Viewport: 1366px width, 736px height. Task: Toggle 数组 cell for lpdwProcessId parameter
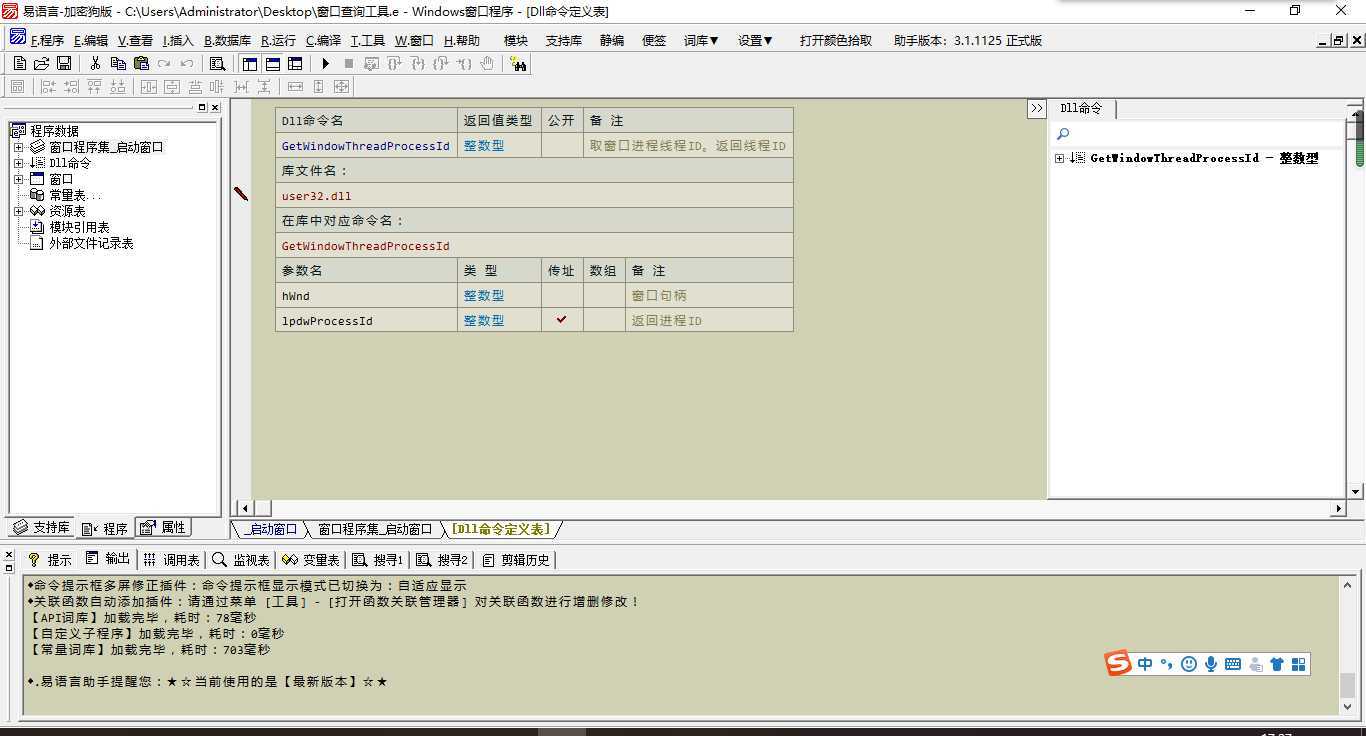[604, 320]
